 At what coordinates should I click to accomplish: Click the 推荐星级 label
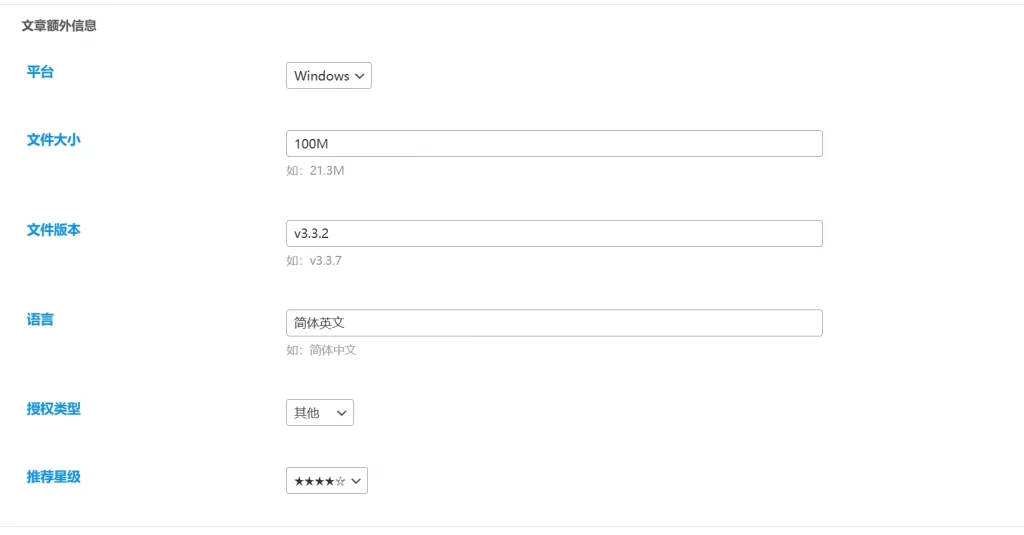point(53,477)
